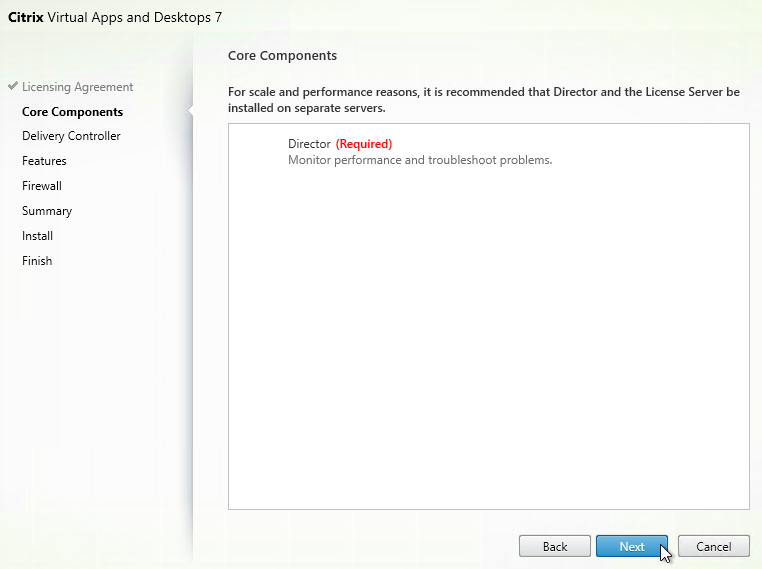Click the checkmark icon beside Licensing Agreement

pos(13,86)
